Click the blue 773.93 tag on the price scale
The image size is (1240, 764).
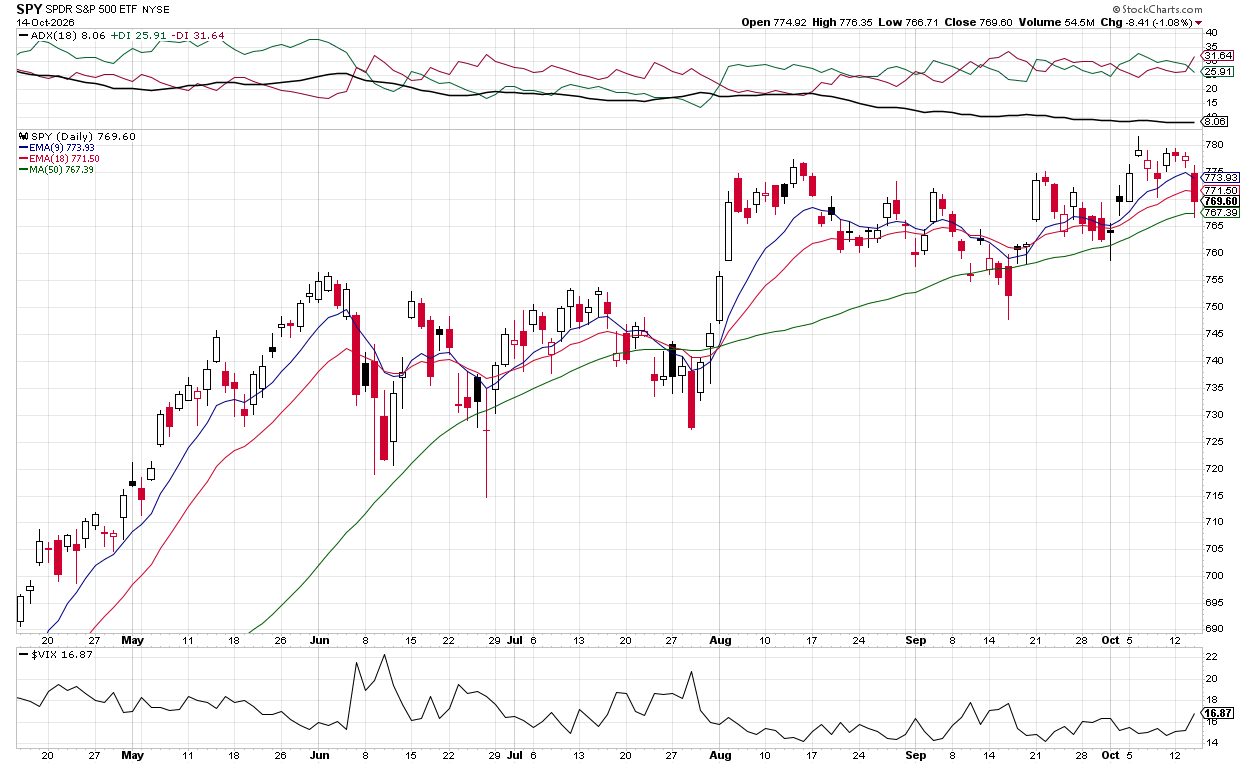[1219, 177]
